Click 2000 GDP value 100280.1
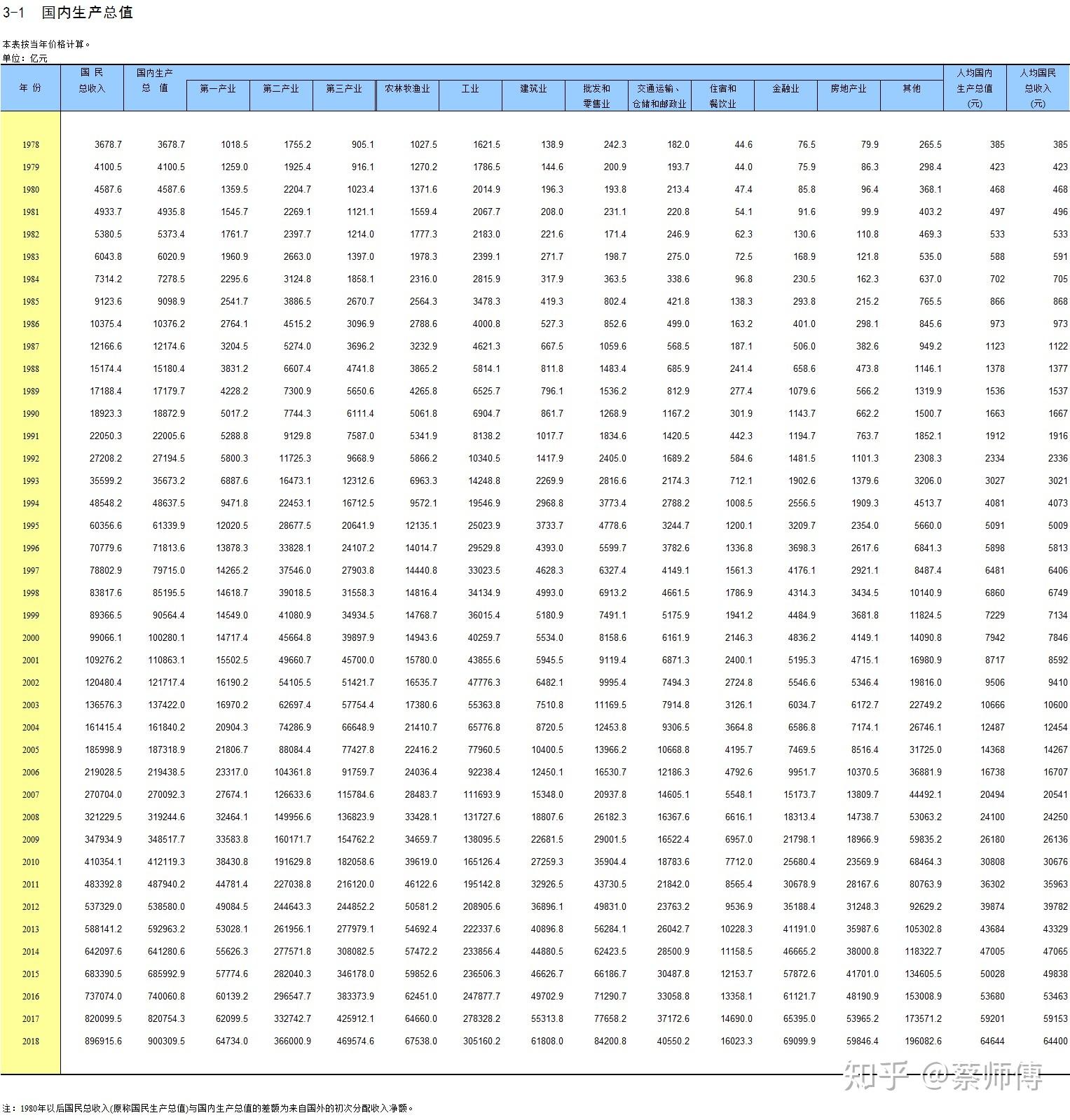1070x1120 pixels. click(166, 637)
